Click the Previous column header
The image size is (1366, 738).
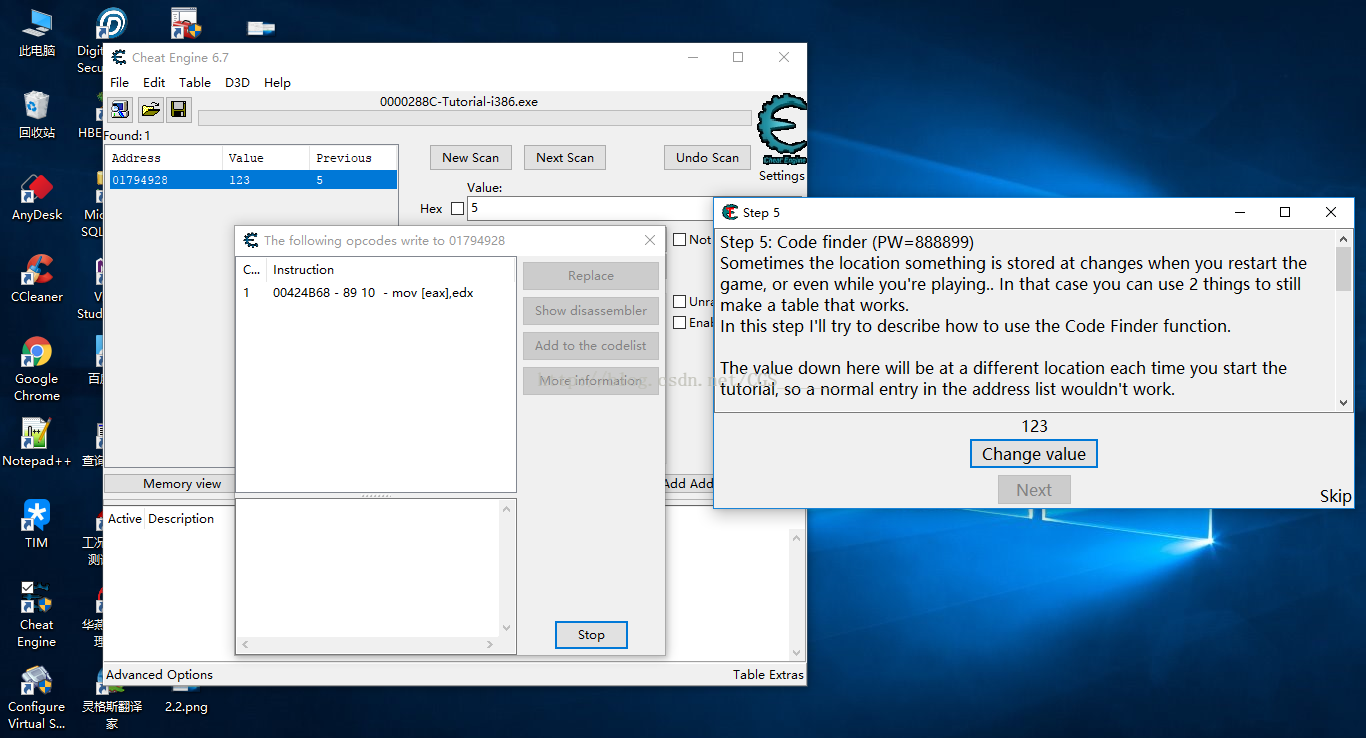coord(353,158)
